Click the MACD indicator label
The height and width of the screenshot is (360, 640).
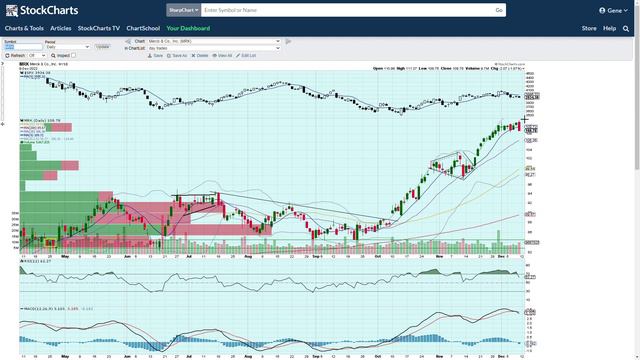click(x=57, y=309)
